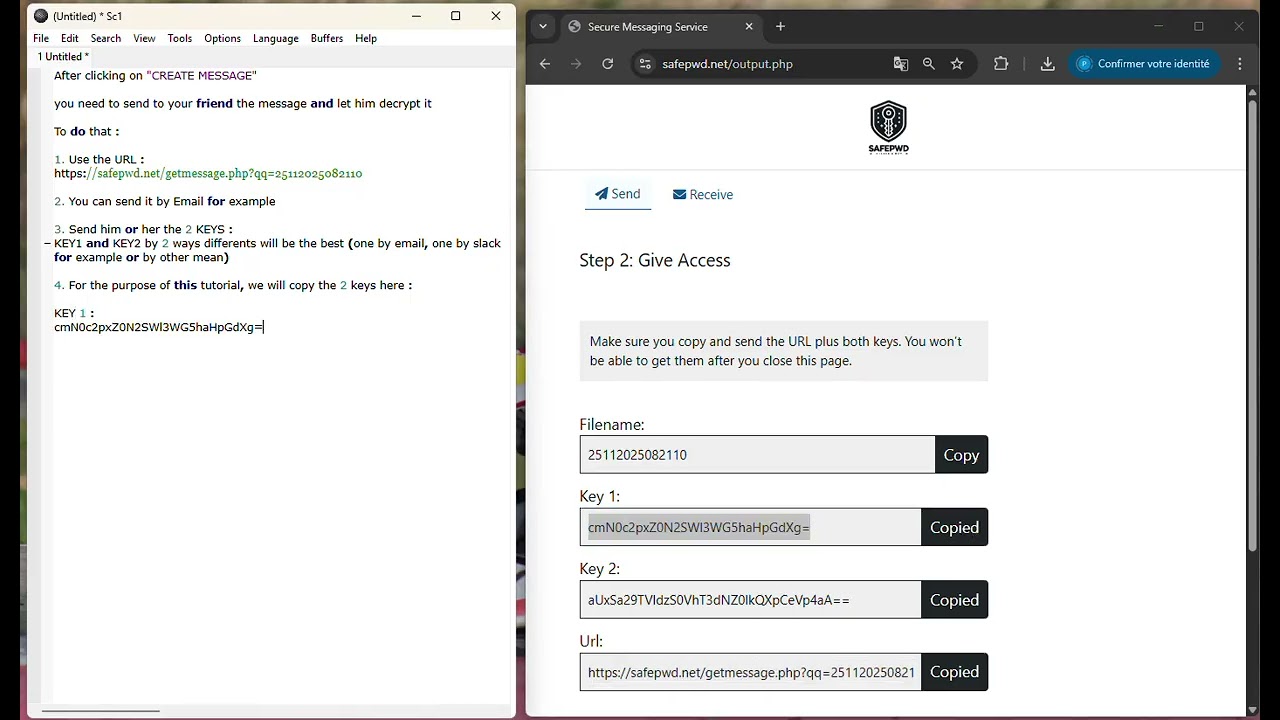1280x720 pixels.
Task: Expand the tab search chevron
Action: click(x=543, y=27)
